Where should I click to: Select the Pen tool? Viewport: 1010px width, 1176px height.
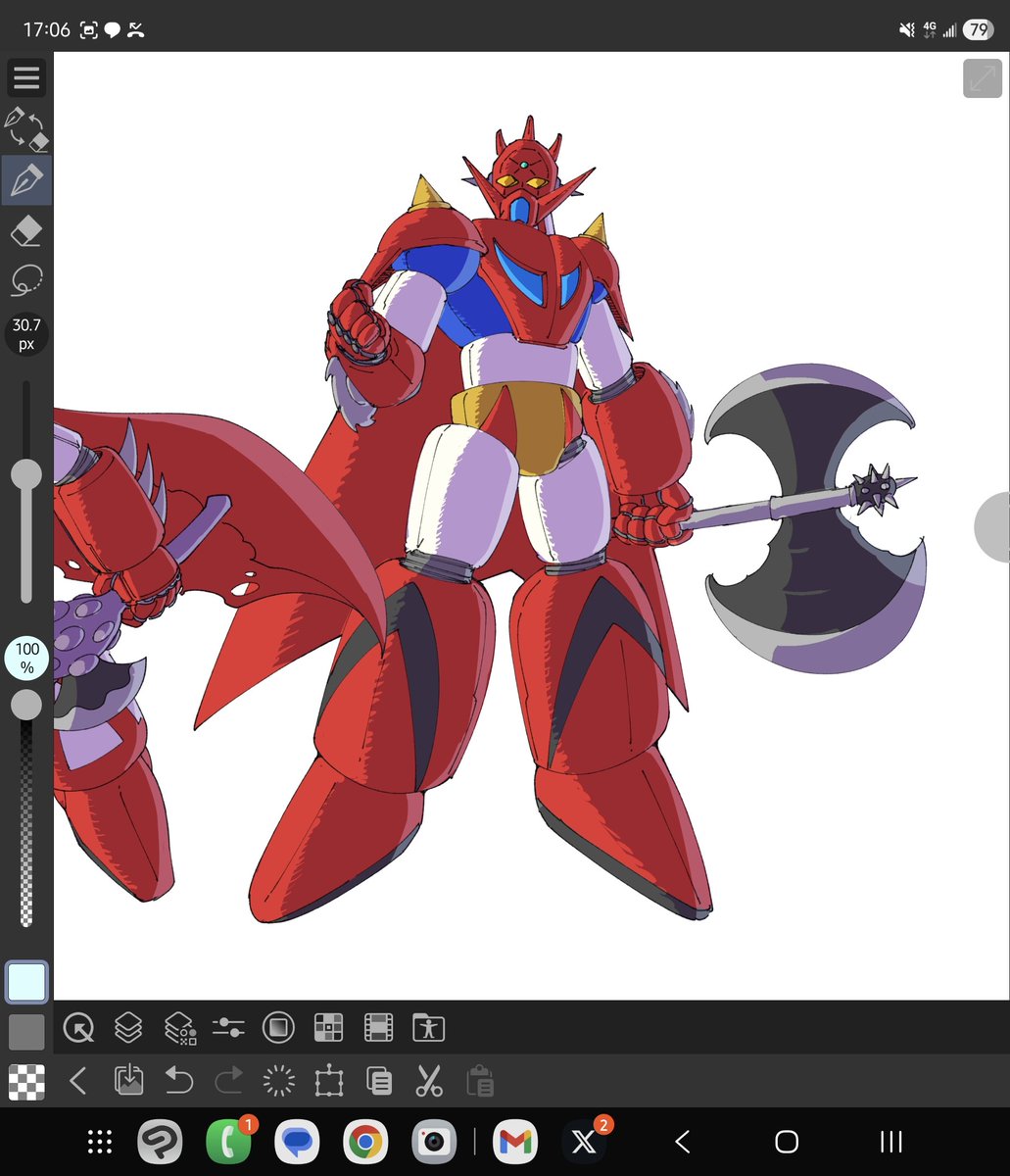(26, 179)
